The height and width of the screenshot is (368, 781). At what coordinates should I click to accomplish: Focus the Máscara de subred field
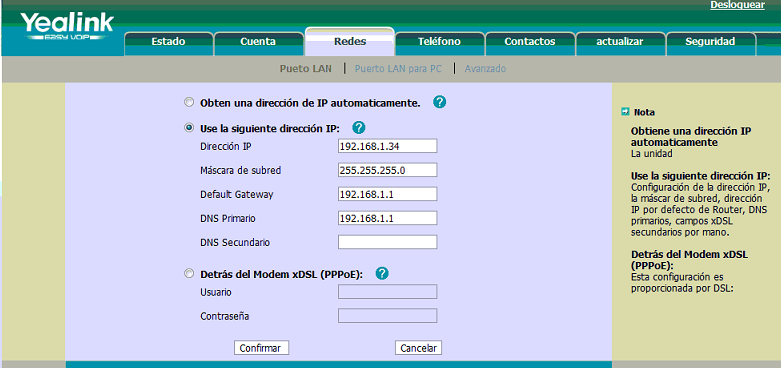point(388,170)
